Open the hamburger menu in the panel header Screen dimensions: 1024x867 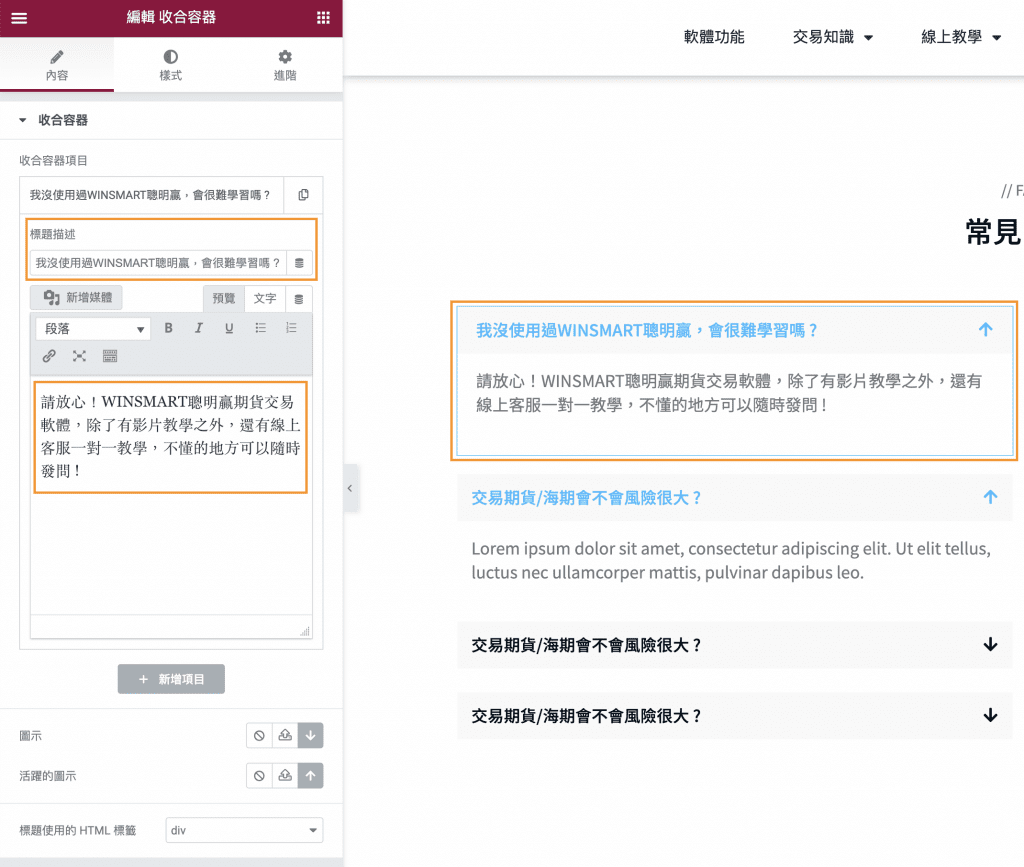(x=18, y=18)
